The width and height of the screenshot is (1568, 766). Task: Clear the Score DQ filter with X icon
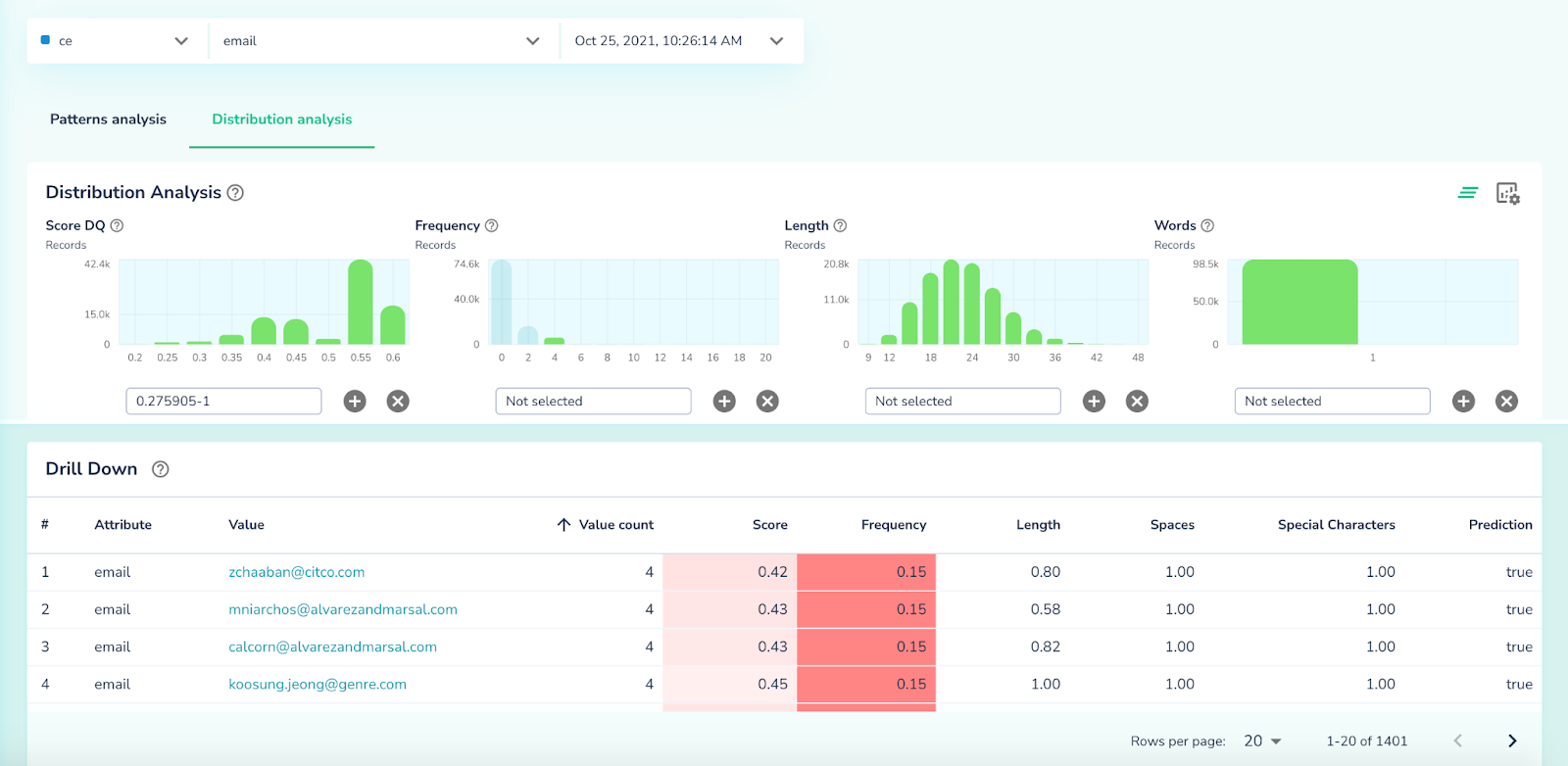pos(398,401)
